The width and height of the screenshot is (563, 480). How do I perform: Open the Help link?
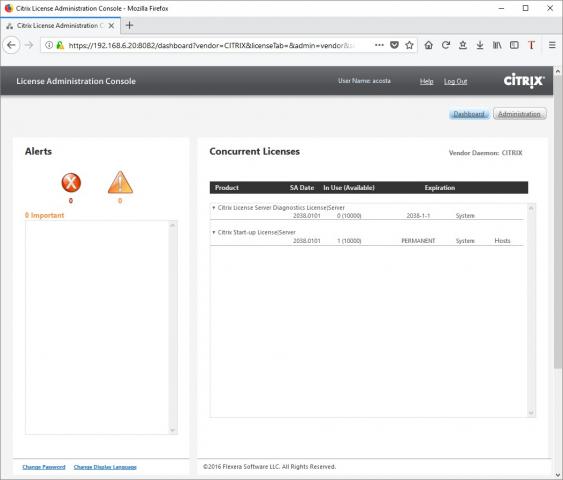tap(427, 81)
